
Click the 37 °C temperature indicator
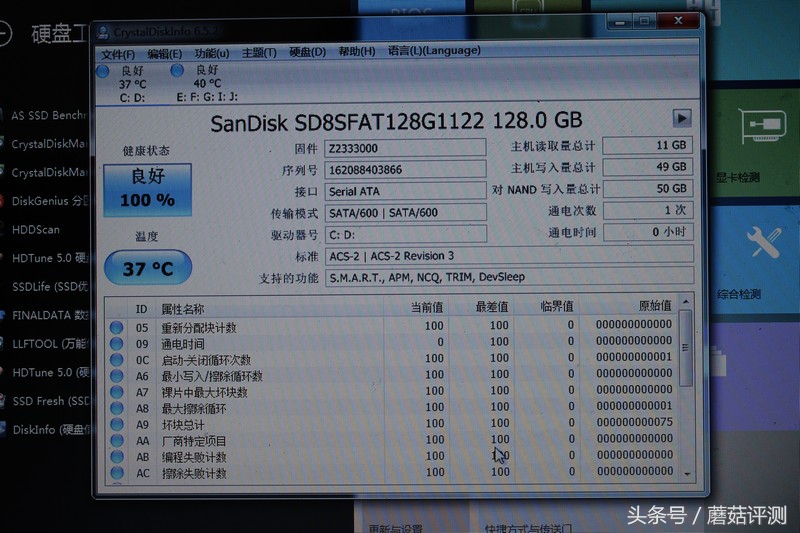point(148,267)
